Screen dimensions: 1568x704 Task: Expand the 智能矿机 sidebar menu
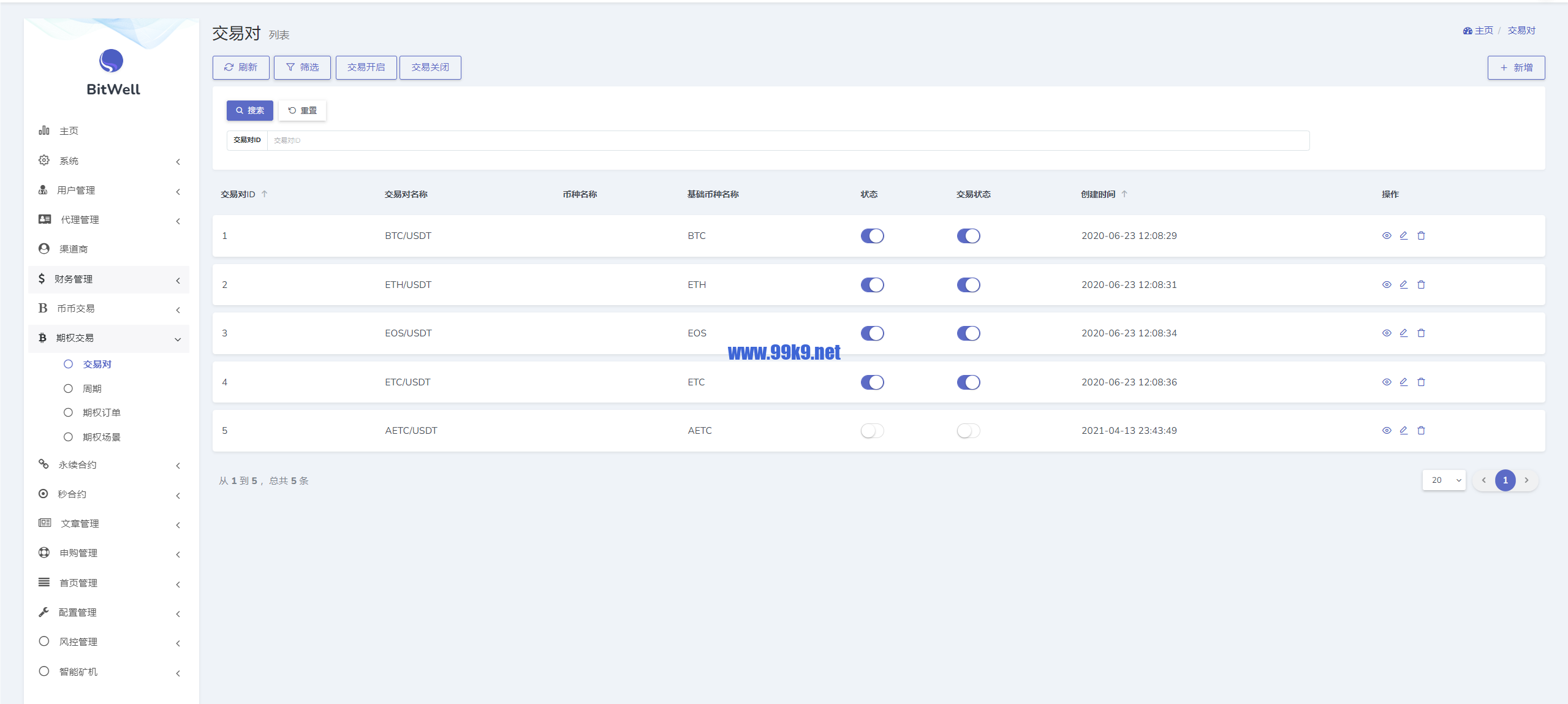point(108,672)
